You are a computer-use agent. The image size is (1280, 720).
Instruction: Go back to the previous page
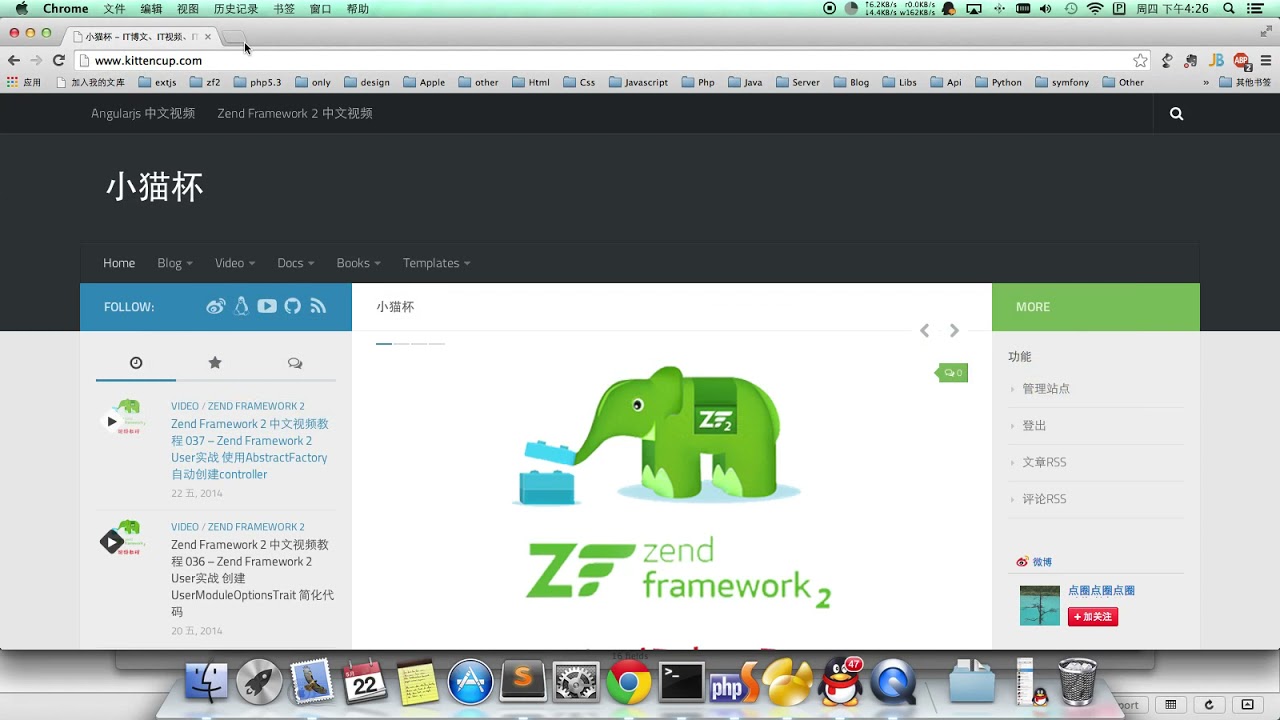tap(14, 60)
